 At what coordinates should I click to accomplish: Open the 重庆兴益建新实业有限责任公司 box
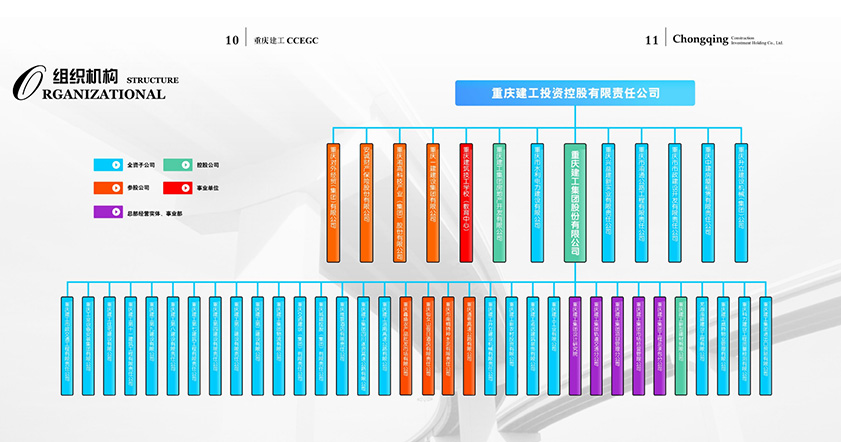coord(608,203)
